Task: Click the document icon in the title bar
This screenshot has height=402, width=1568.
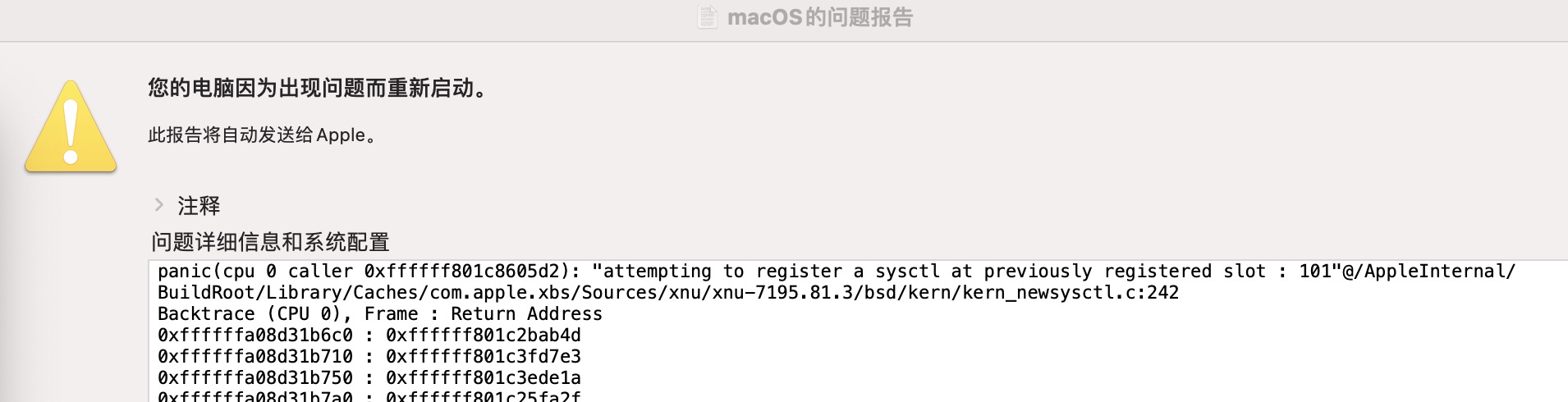Action: pos(707,17)
